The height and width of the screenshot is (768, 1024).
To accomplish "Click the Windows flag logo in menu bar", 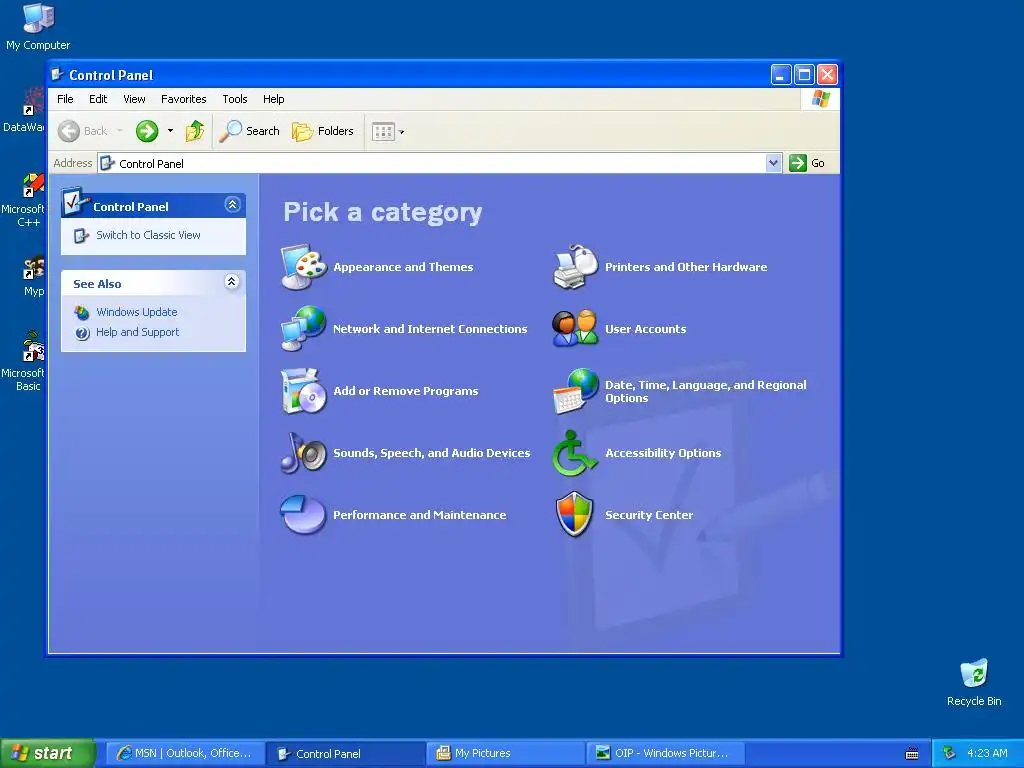I will tap(821, 99).
